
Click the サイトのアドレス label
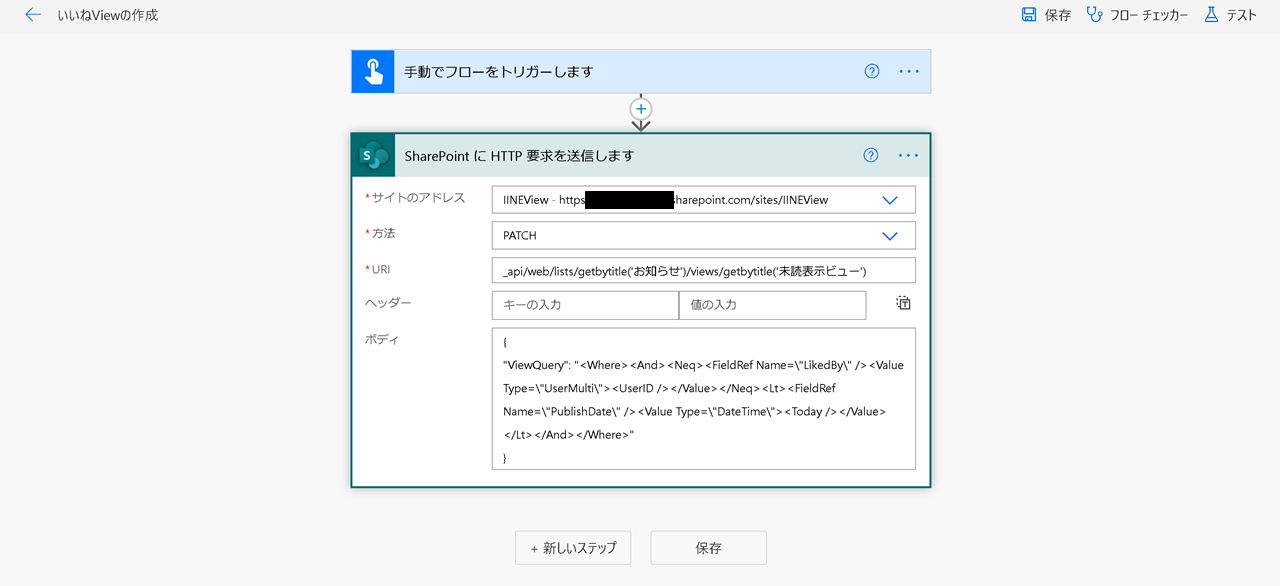click(x=418, y=198)
